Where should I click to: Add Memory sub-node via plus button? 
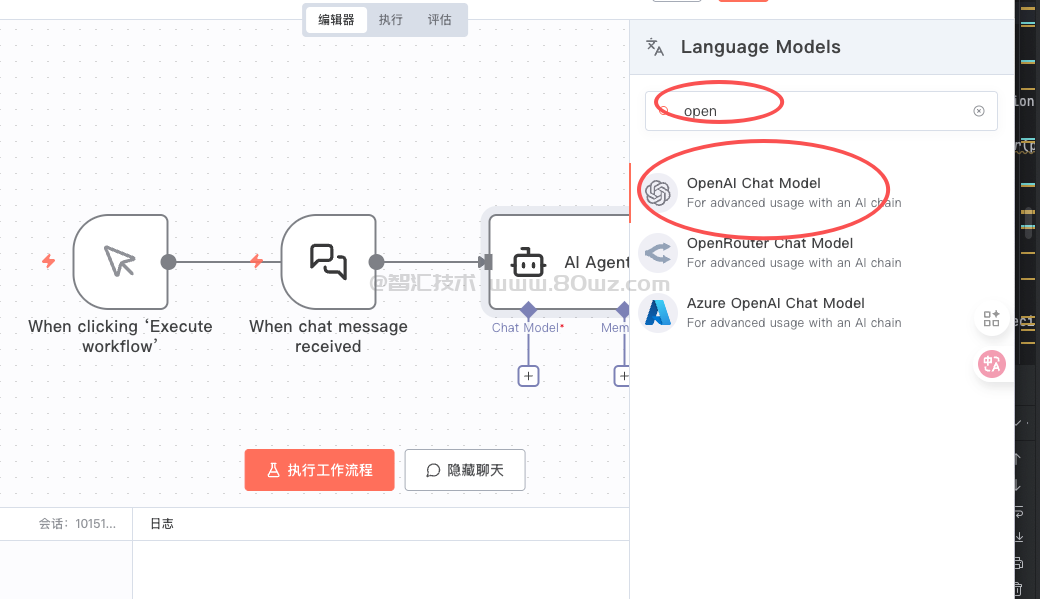622,376
